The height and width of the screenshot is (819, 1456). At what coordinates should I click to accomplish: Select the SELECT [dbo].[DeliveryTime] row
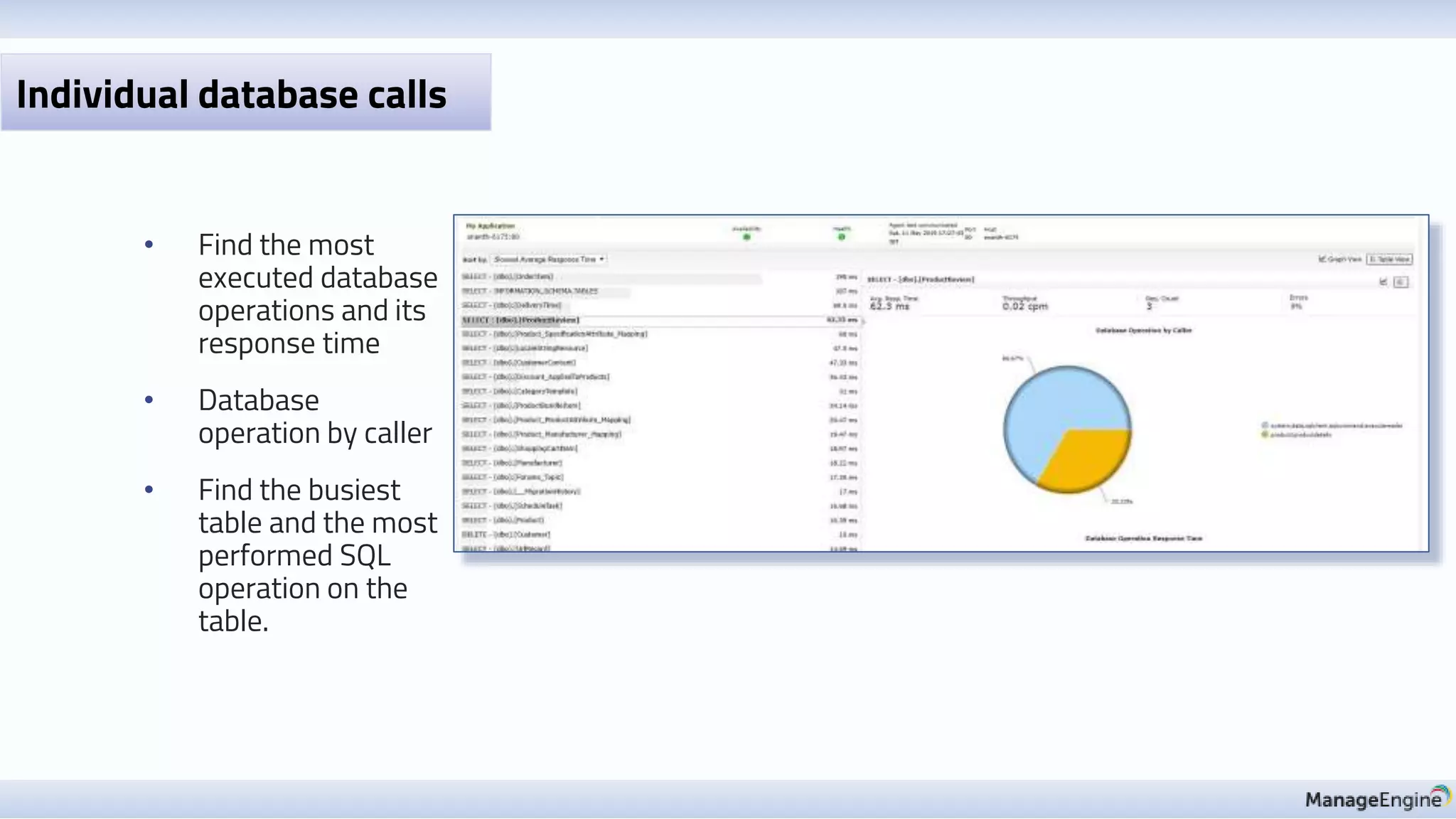660,305
